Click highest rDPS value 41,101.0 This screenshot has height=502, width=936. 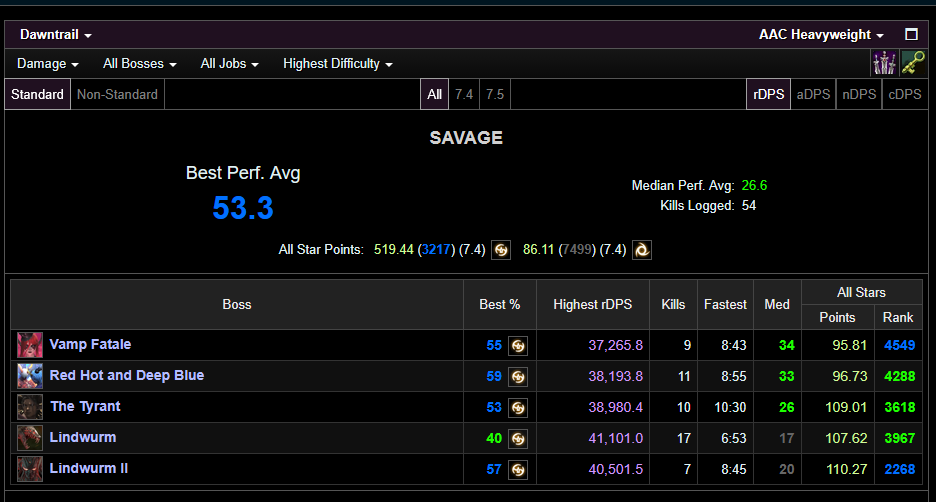(615, 439)
